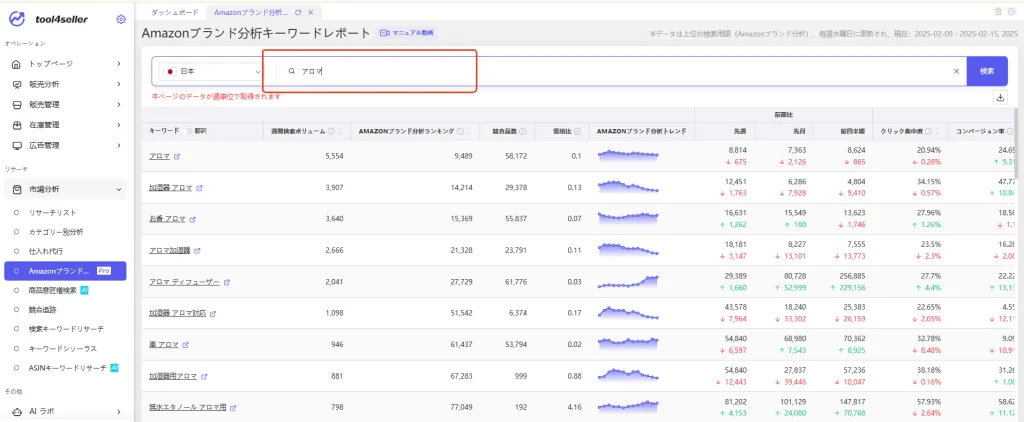Viewport: 1024px width, 422px height.
Task: Focus the keyword search field containing アロマ
Action: coord(614,71)
